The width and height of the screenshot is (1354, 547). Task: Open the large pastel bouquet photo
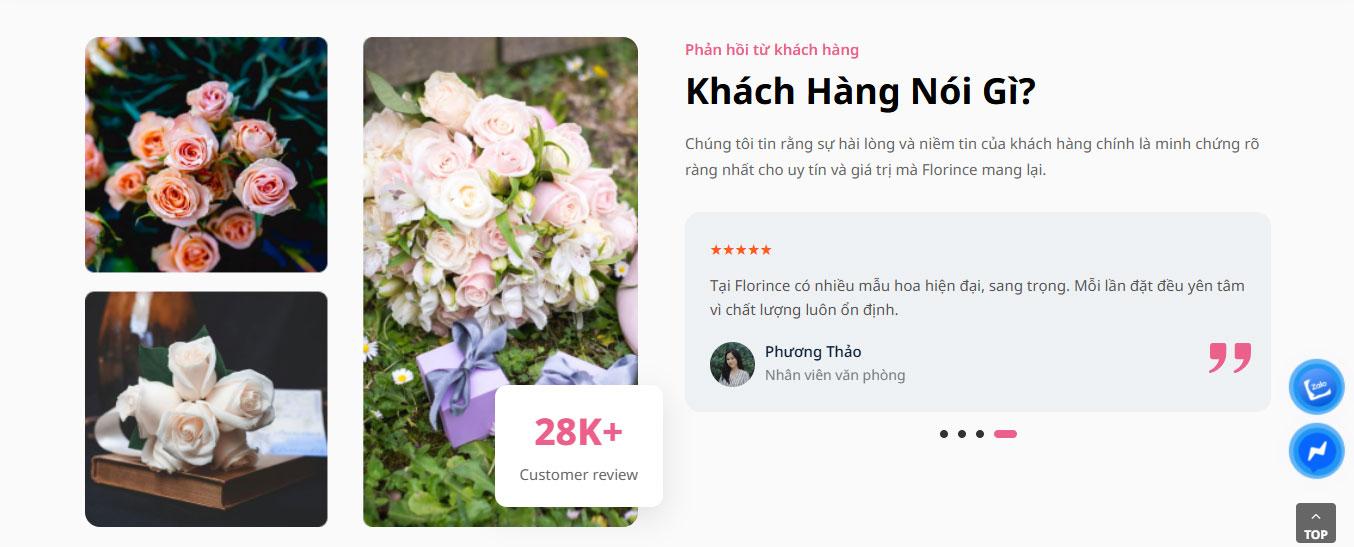pyautogui.click(x=500, y=282)
